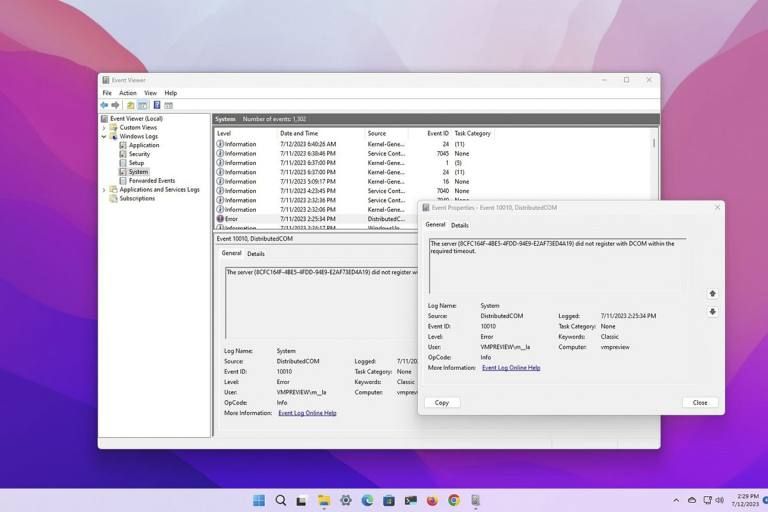Open Terminal from taskbar
This screenshot has width=768, height=512.
tap(410, 500)
